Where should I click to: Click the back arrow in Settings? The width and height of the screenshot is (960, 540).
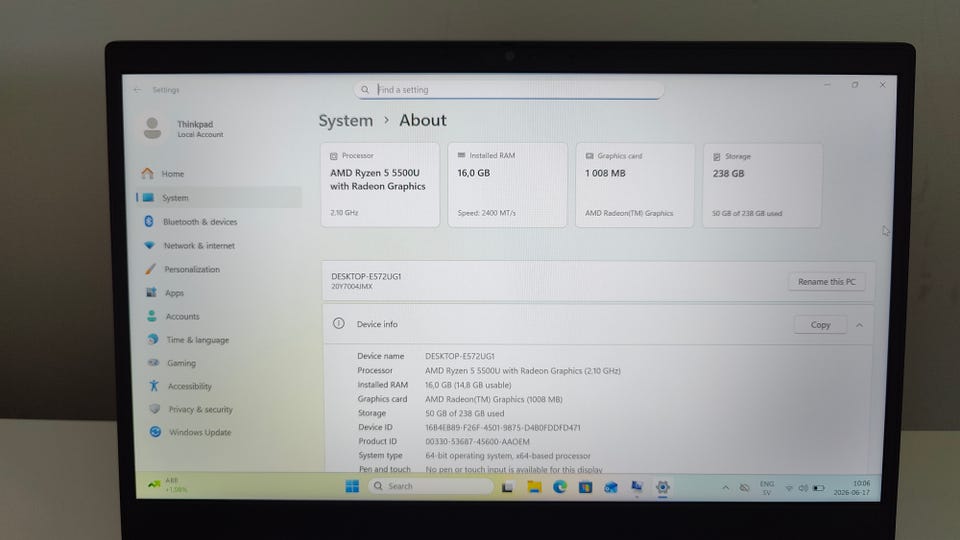[137, 90]
